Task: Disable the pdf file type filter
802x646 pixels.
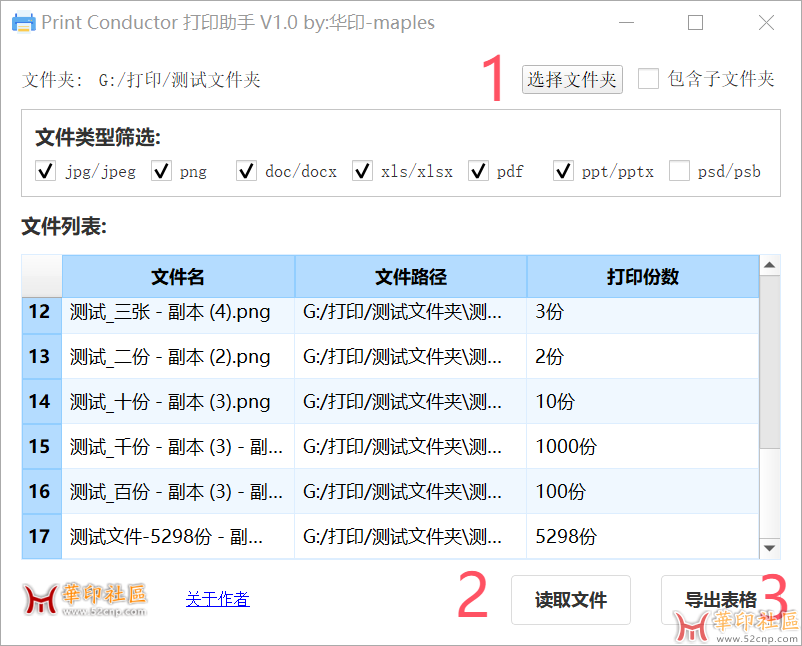Action: point(478,171)
